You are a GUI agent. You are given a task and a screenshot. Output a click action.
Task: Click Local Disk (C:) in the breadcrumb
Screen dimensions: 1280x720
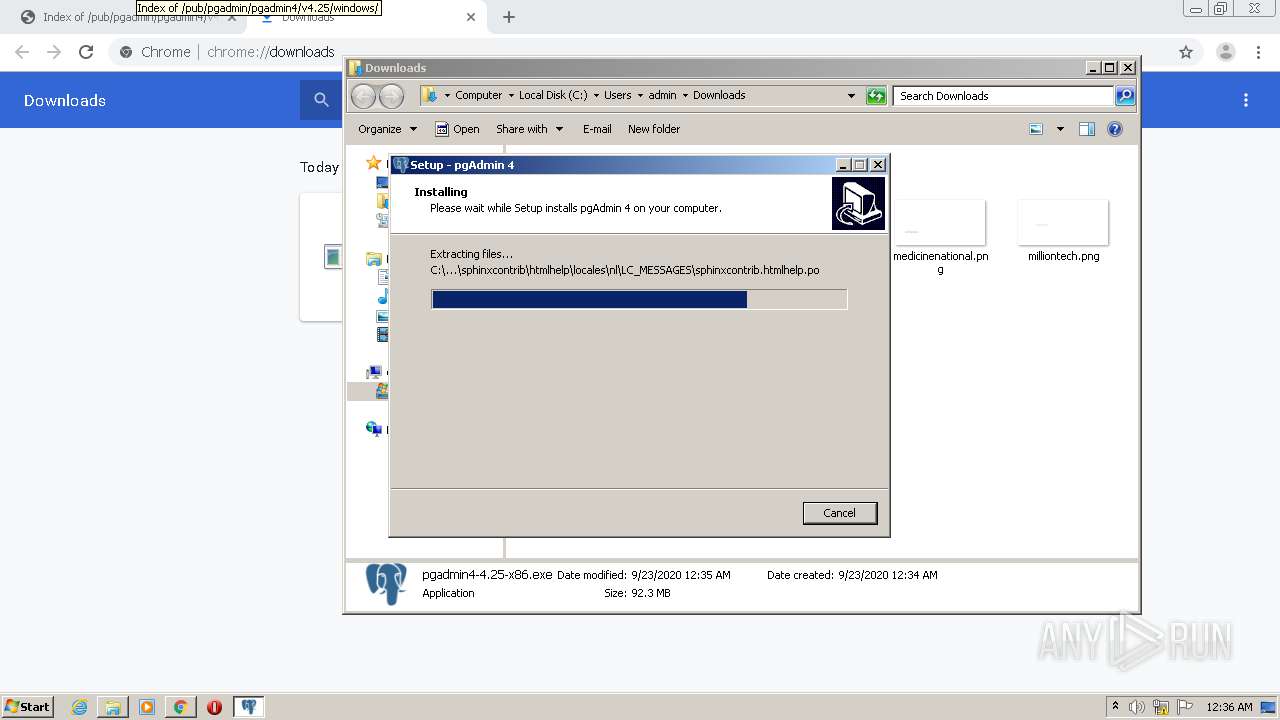coord(553,96)
